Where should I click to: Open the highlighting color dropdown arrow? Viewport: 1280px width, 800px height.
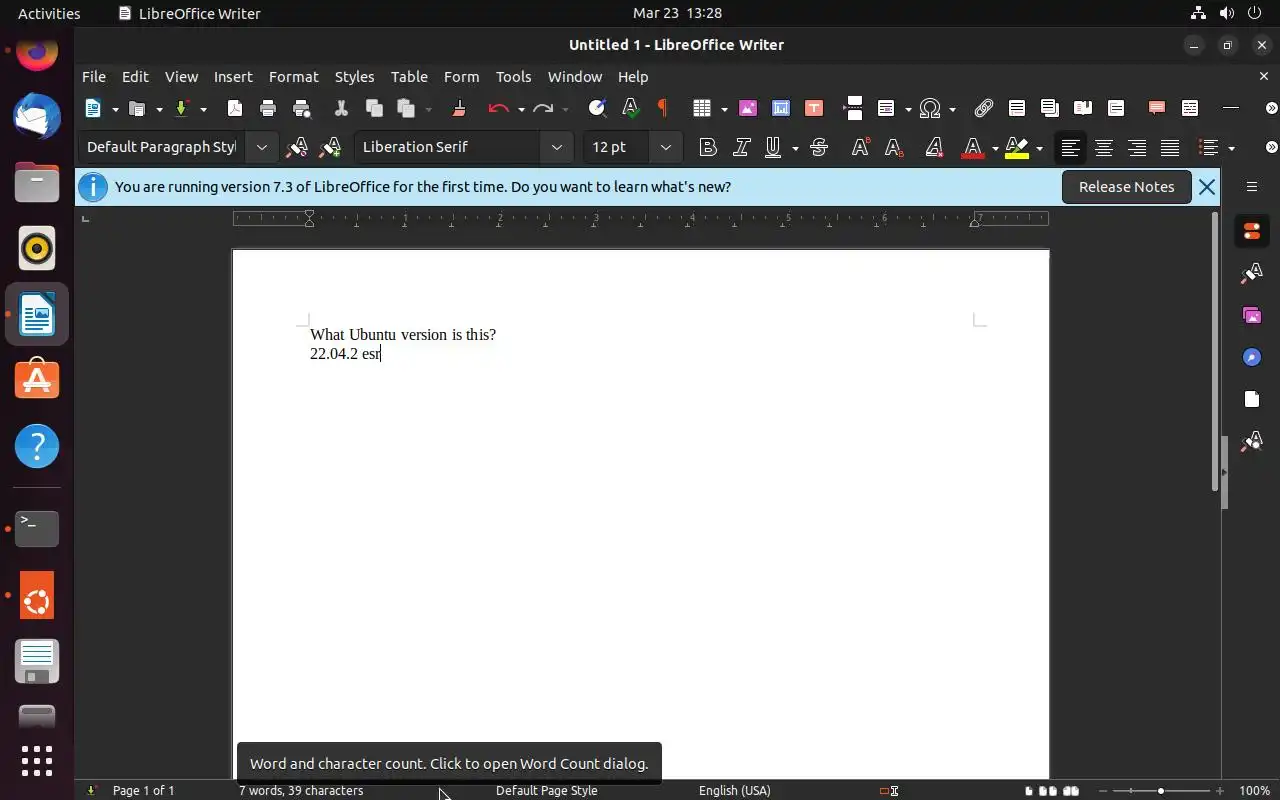[x=1039, y=148]
